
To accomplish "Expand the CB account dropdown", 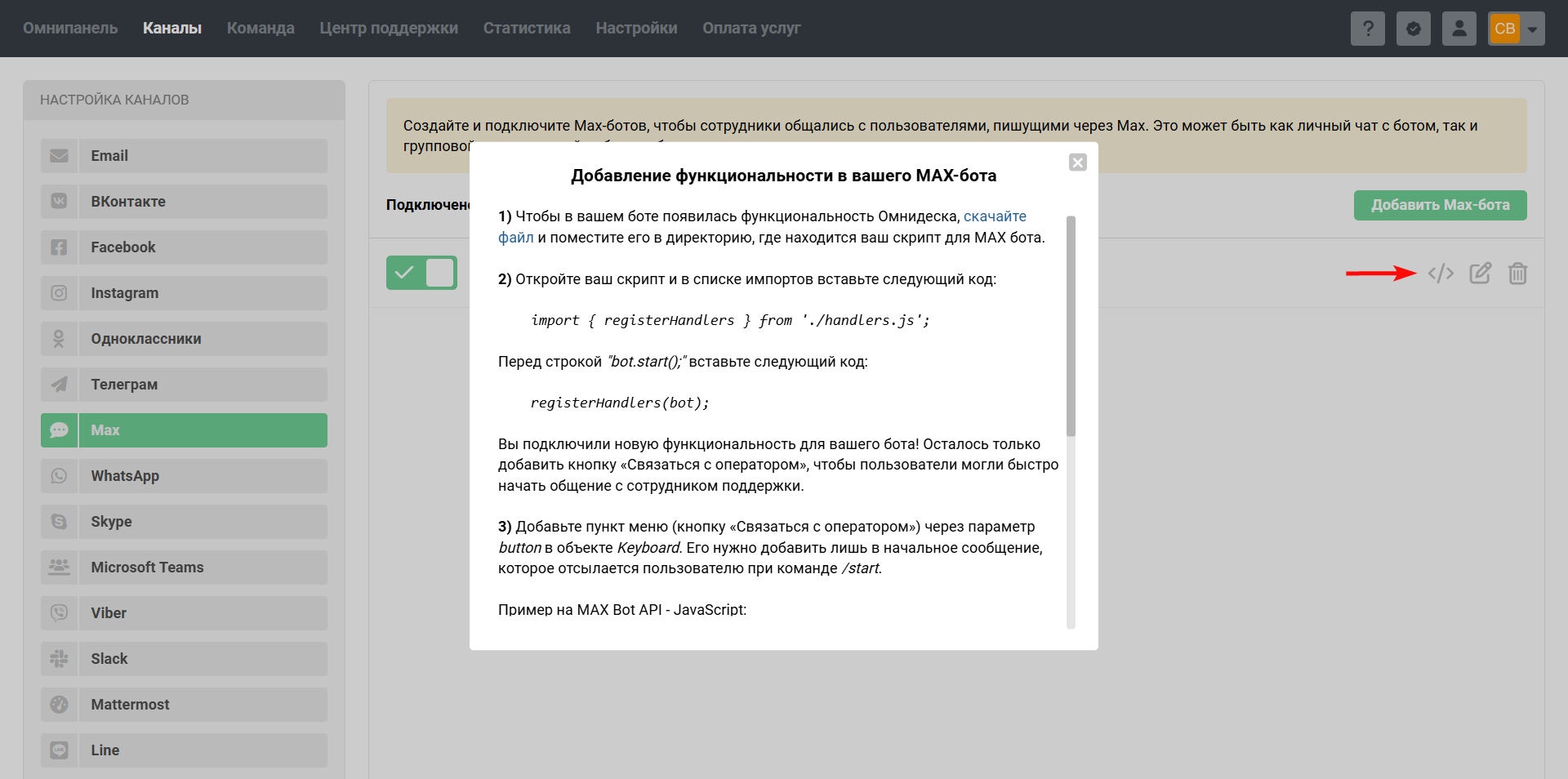I will pyautogui.click(x=1517, y=29).
